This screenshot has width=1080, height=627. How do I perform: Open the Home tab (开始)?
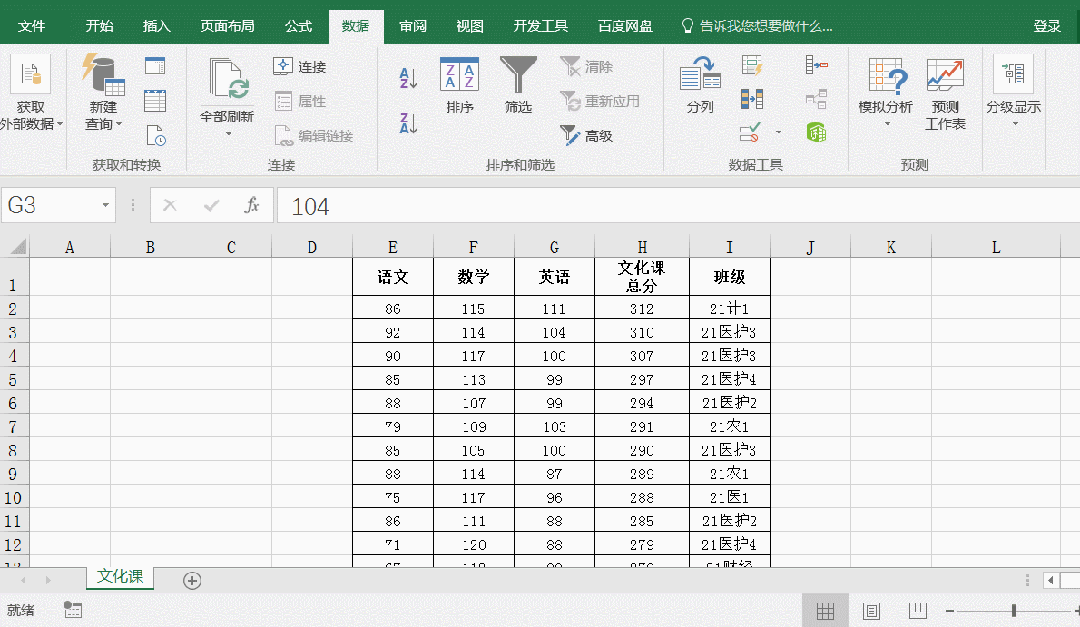tap(99, 26)
